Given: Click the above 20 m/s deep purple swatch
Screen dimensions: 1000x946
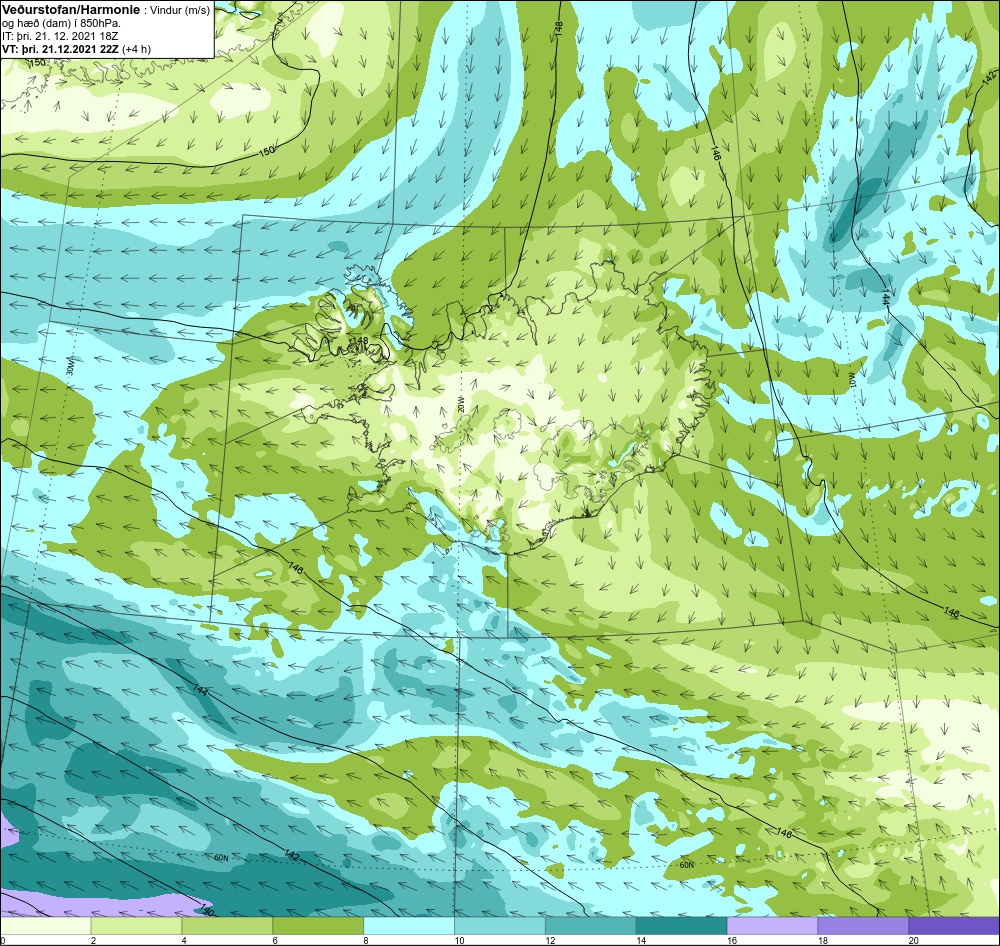Looking at the screenshot, I should [954, 925].
